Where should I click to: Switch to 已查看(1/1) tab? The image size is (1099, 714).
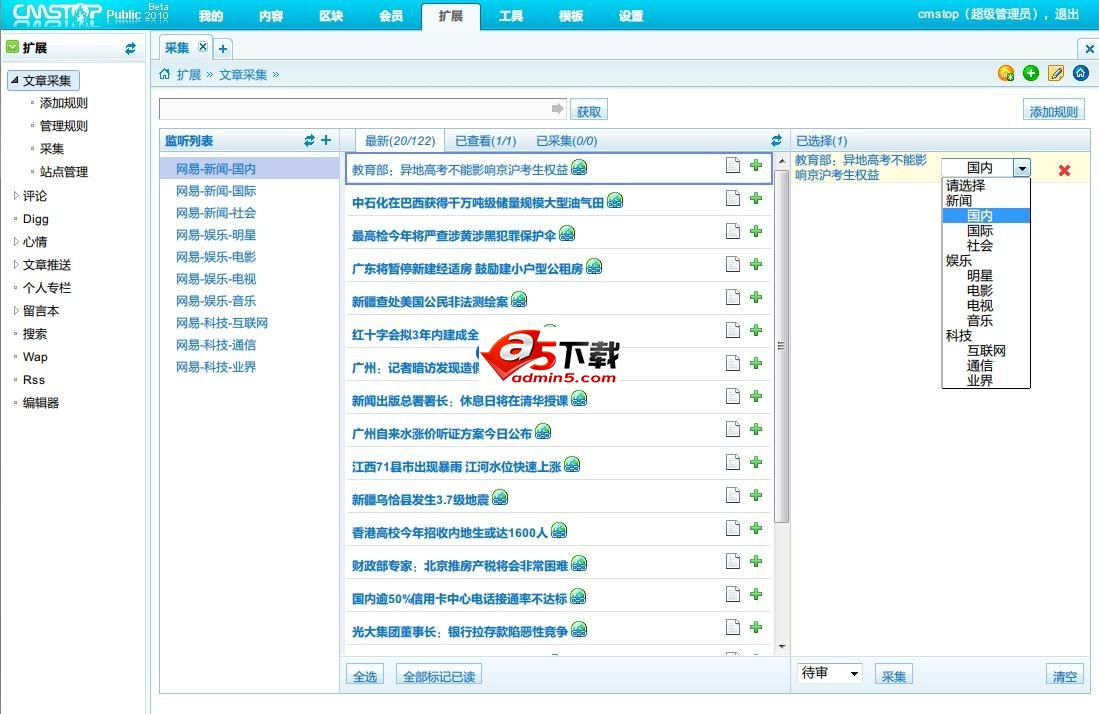click(486, 141)
